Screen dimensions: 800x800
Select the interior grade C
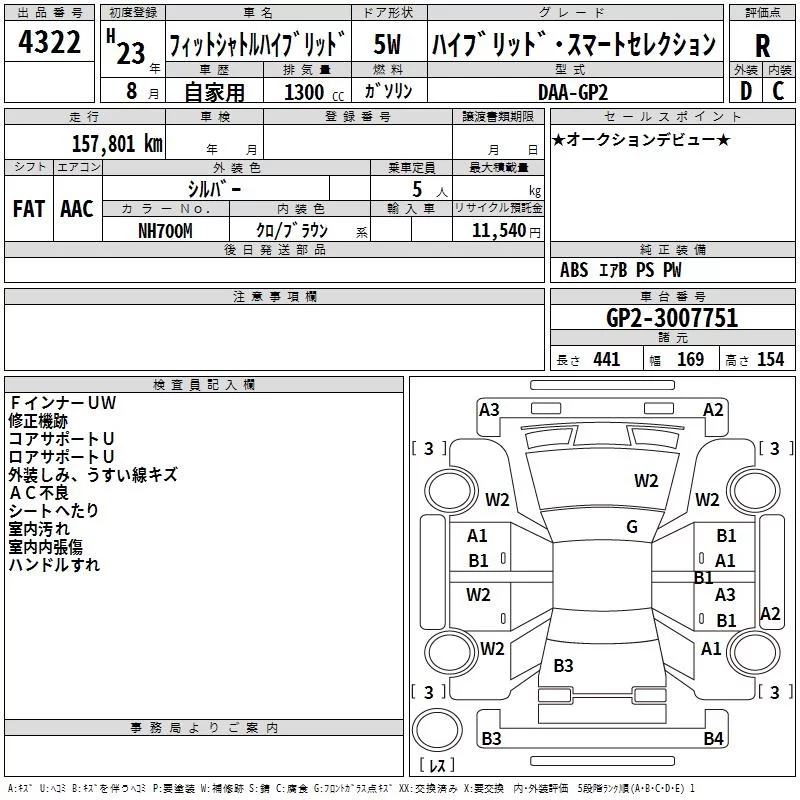tap(778, 91)
